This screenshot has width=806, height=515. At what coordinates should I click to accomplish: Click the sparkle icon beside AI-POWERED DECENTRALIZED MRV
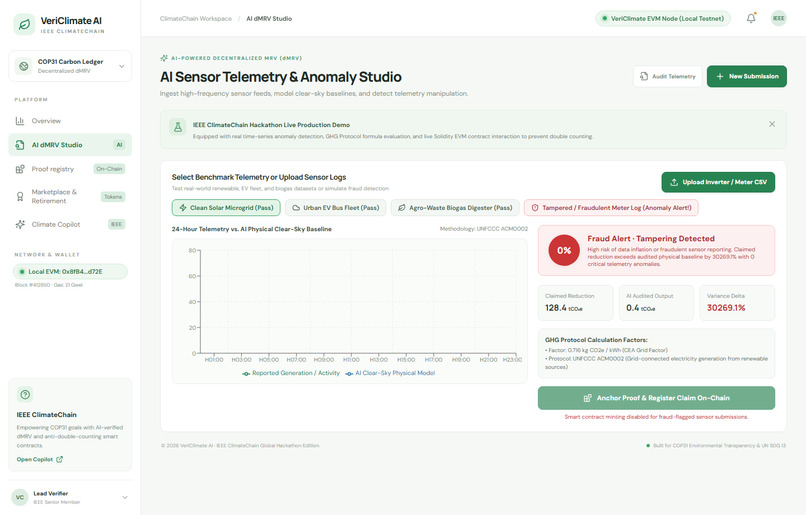click(164, 58)
